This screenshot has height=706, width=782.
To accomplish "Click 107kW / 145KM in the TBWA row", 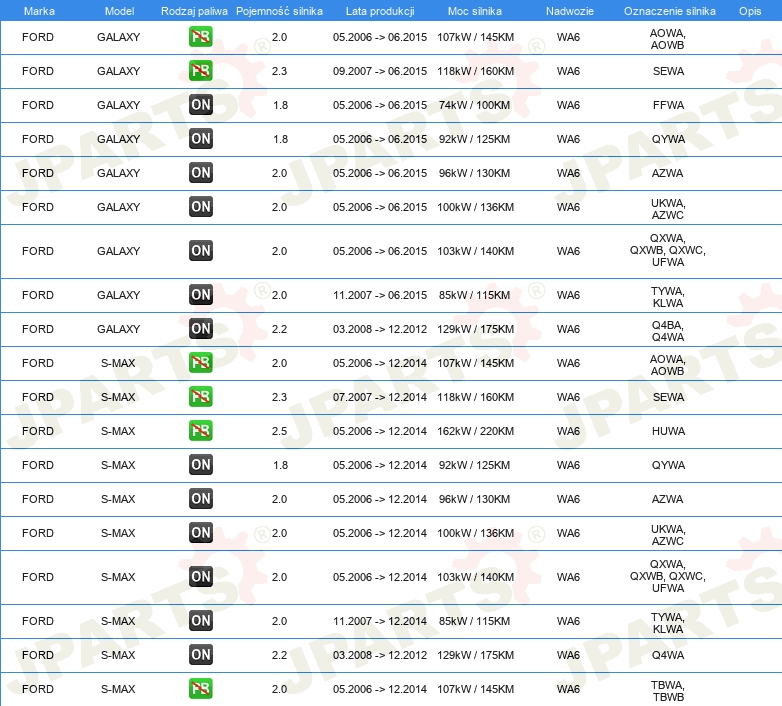I will click(475, 689).
